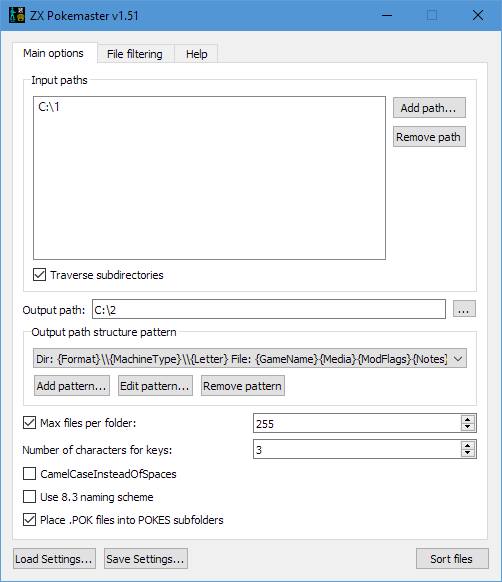Disable Max files per folder checkbox

(x=29, y=423)
